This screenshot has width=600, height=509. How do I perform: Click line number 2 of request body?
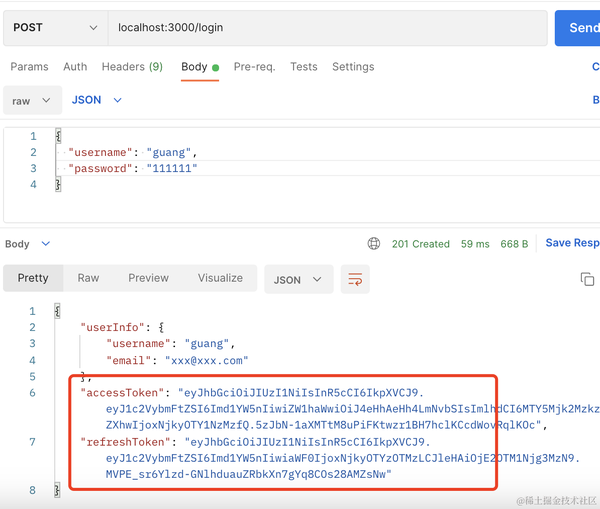(33, 152)
